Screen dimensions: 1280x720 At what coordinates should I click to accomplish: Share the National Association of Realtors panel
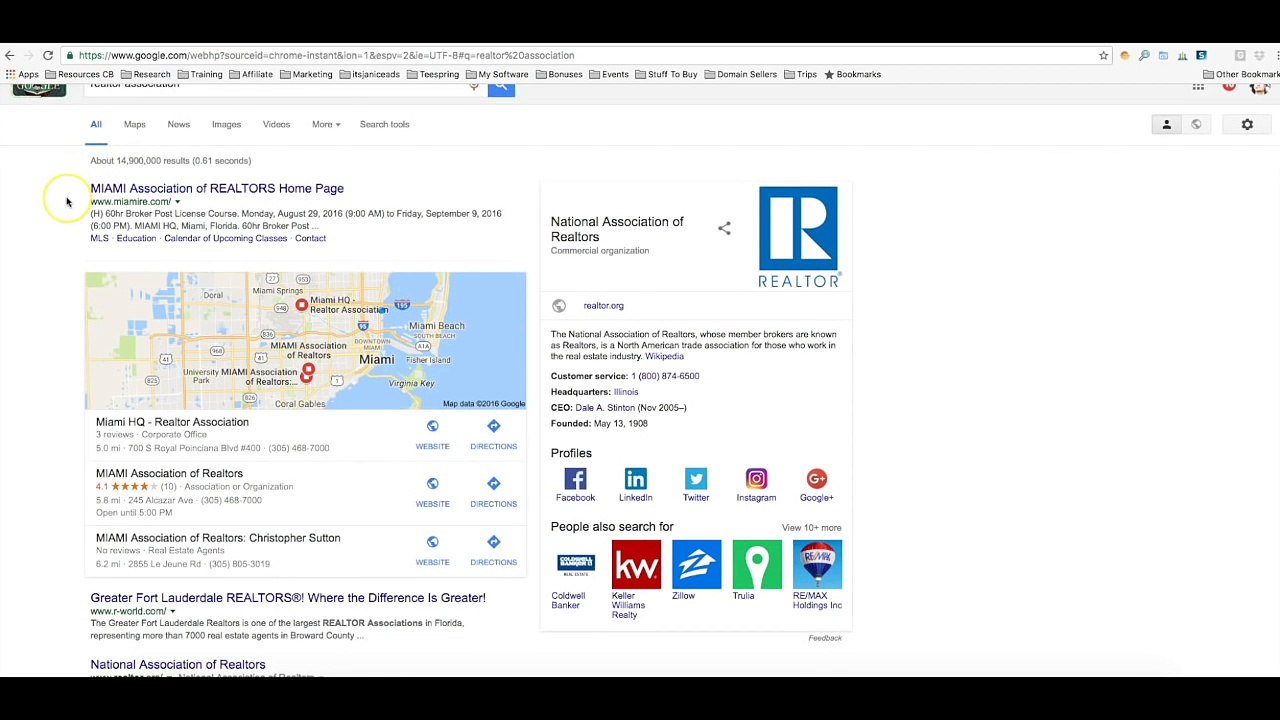[x=725, y=229]
